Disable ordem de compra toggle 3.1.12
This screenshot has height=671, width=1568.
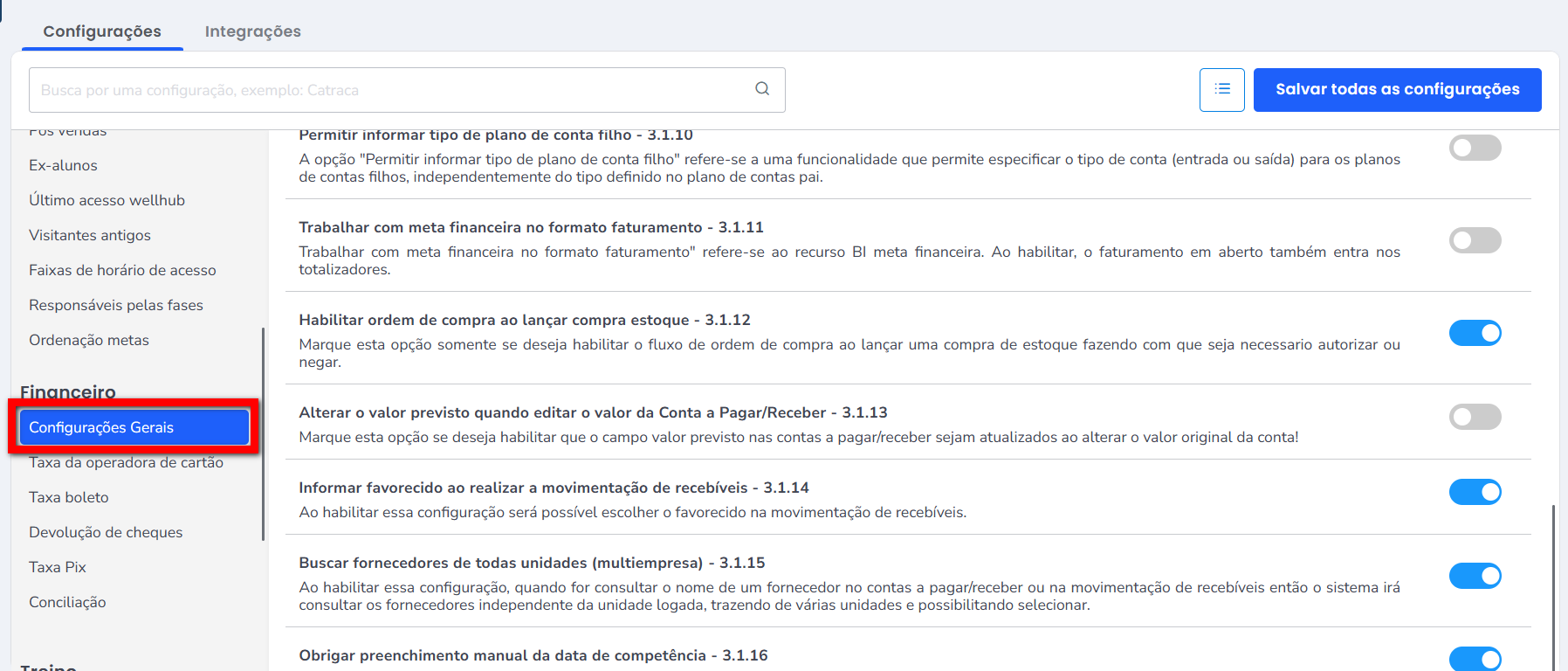[x=1475, y=333]
